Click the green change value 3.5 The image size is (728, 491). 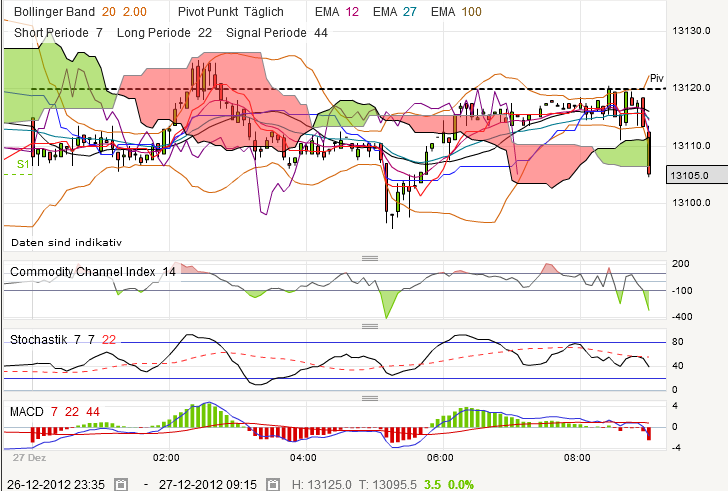(x=432, y=485)
